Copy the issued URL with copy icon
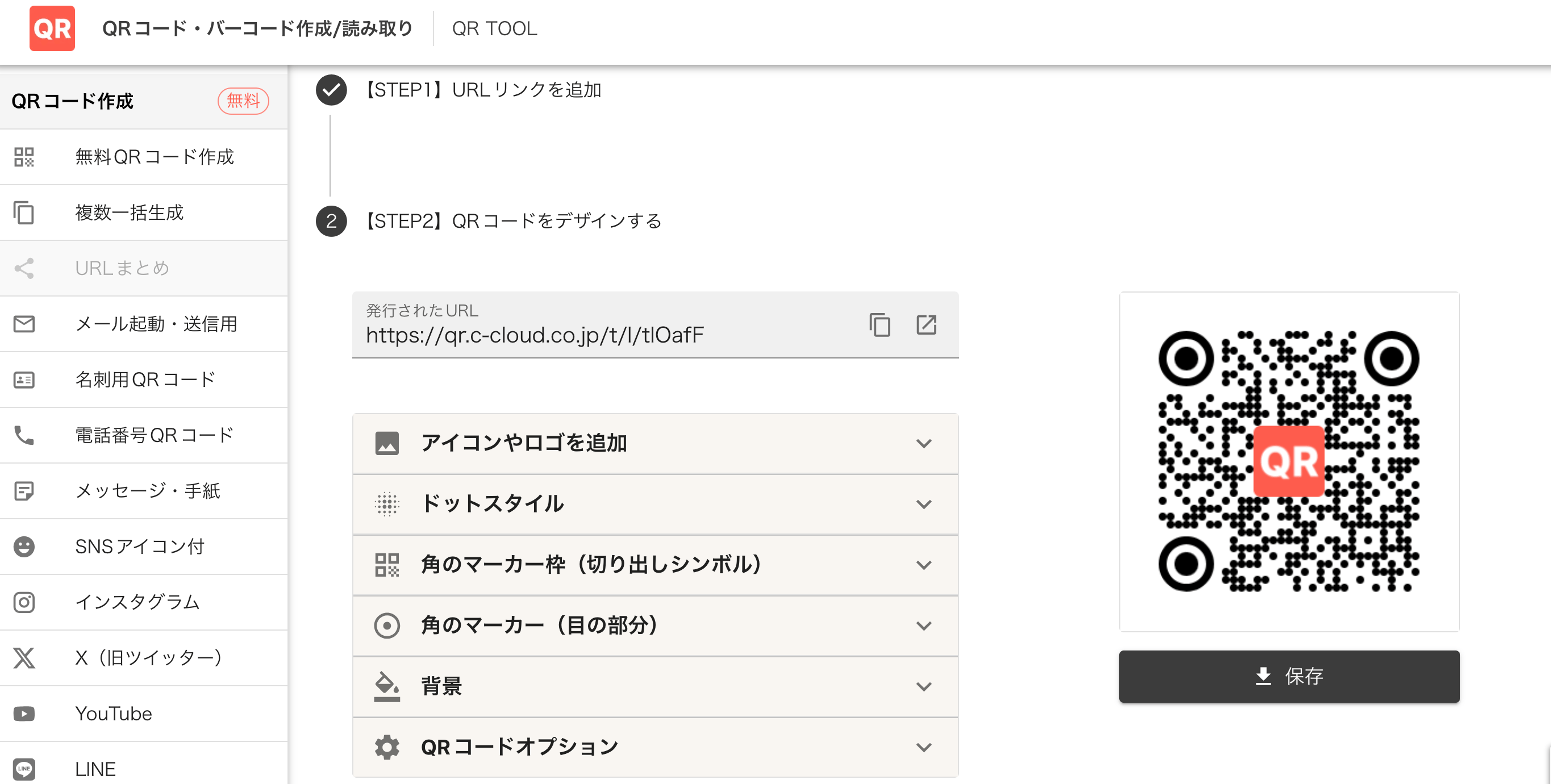1551x784 pixels. point(879,324)
